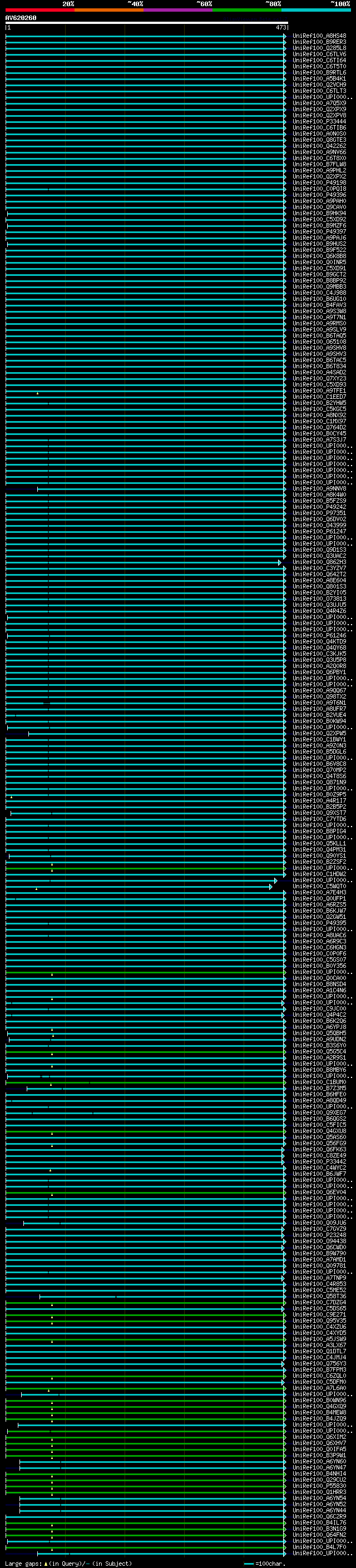The image size is (356, 1568).
Task: Open hit UniRef100_Q285L8
Action: tap(319, 48)
